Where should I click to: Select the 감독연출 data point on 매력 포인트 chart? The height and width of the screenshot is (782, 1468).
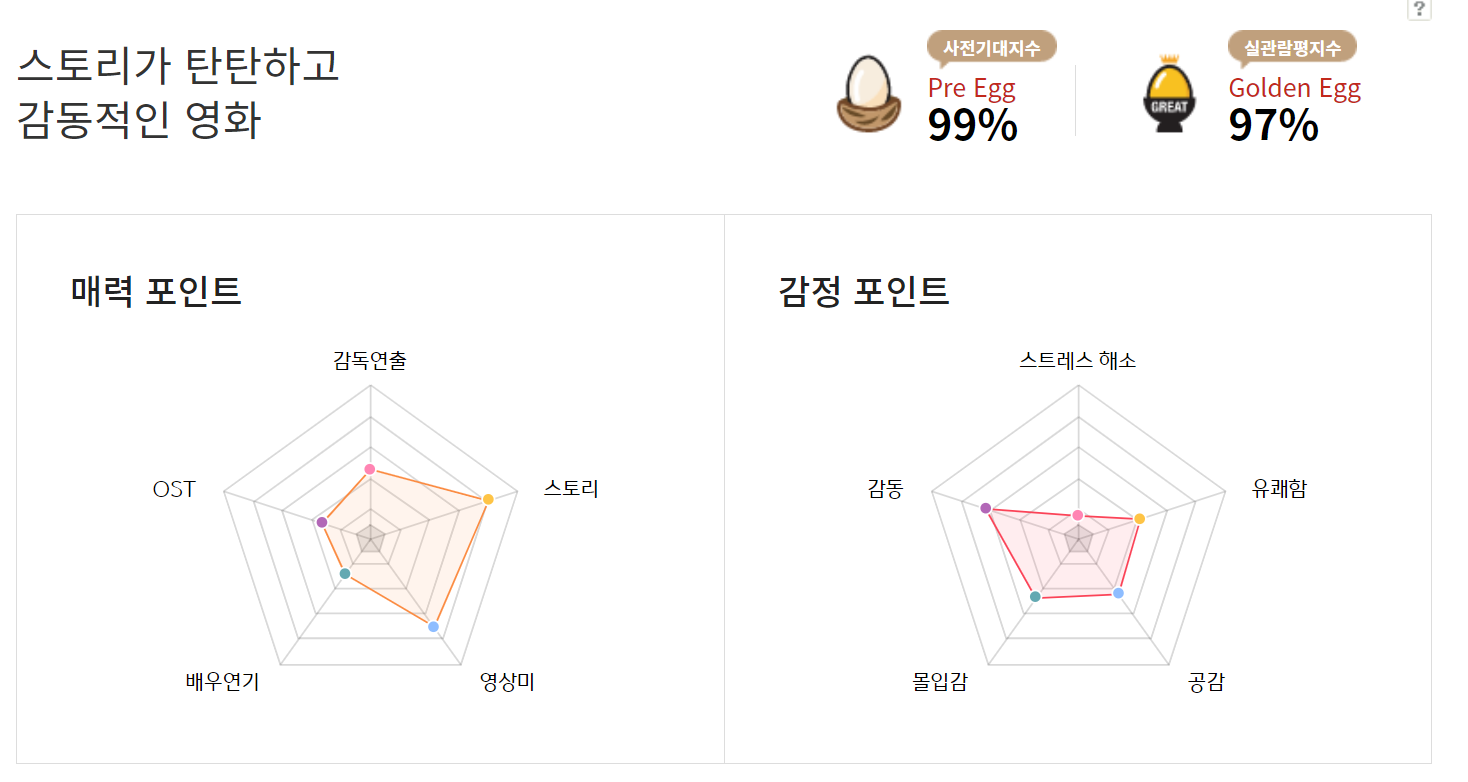click(x=370, y=466)
